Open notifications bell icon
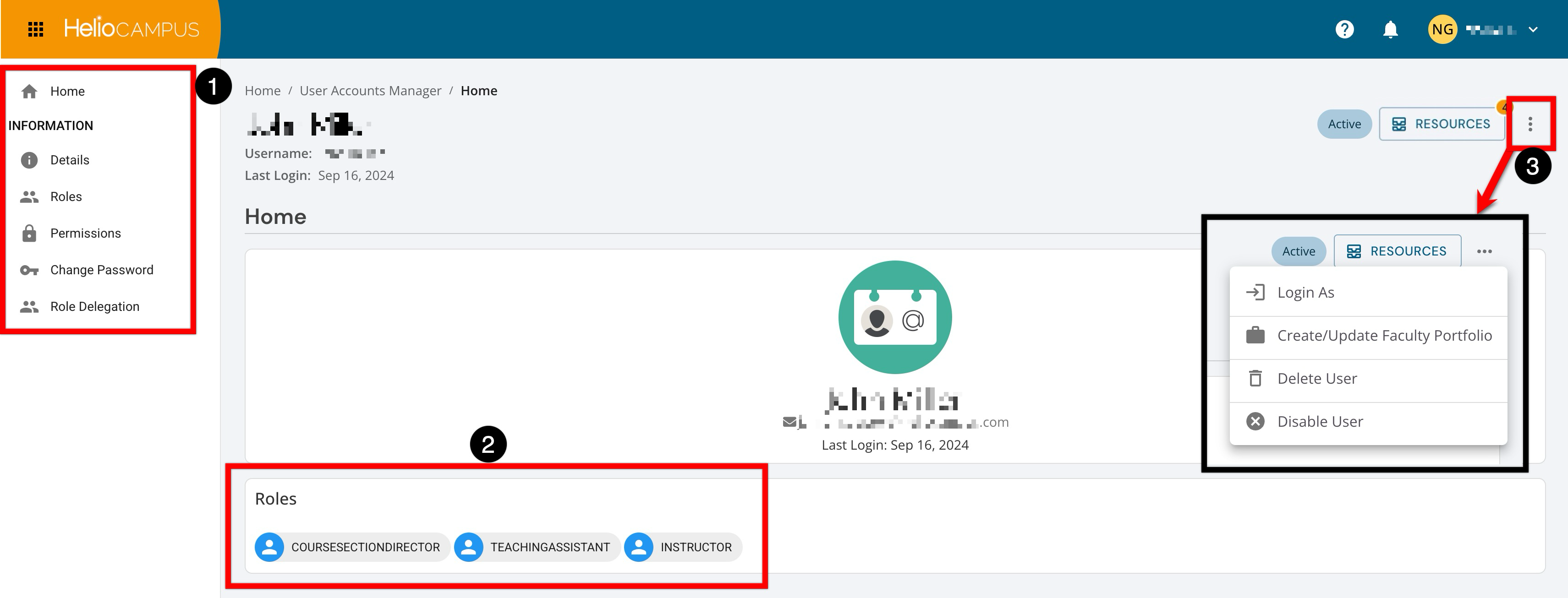 click(1390, 29)
